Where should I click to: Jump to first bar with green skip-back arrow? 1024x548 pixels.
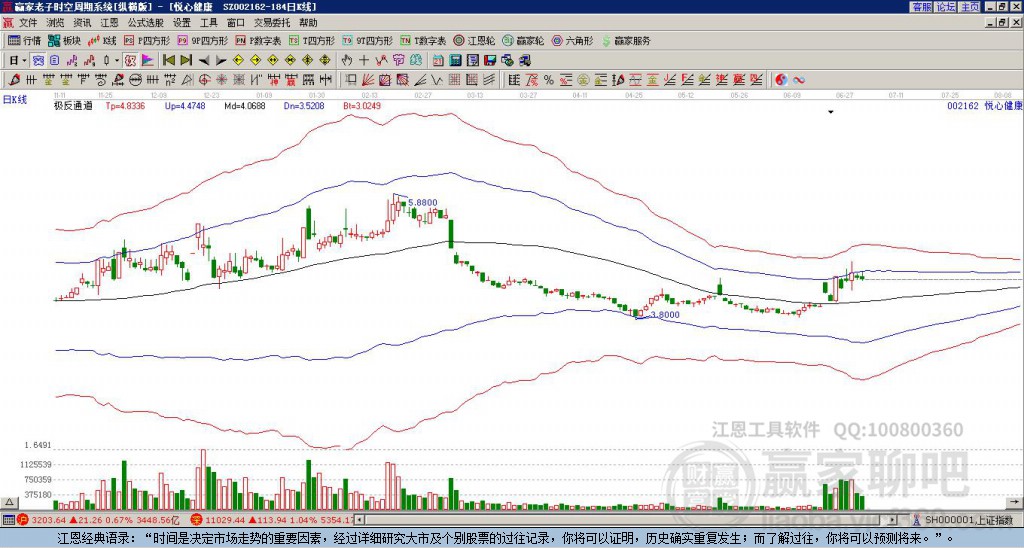tap(168, 61)
